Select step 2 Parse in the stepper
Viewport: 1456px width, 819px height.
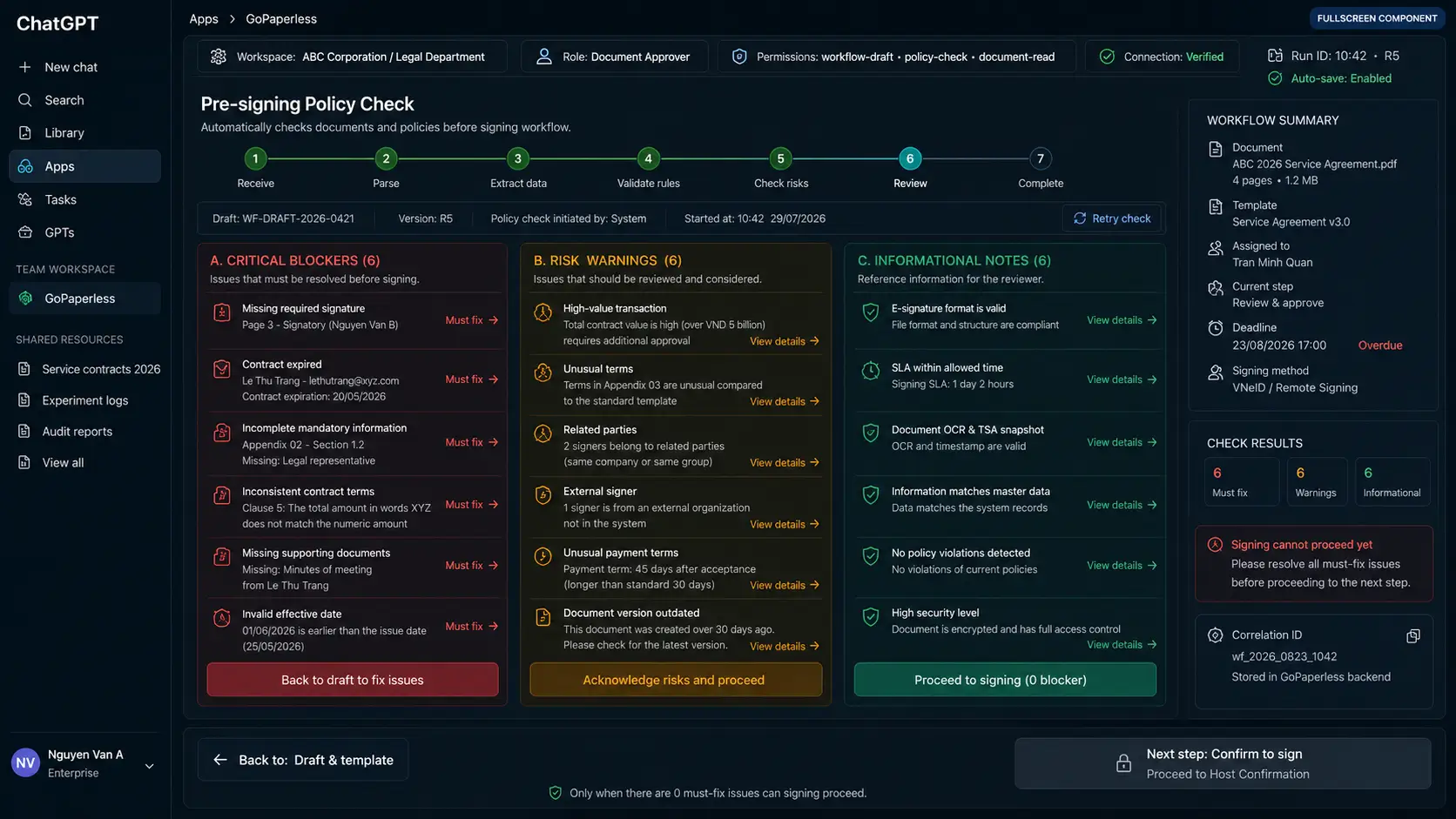coord(386,158)
